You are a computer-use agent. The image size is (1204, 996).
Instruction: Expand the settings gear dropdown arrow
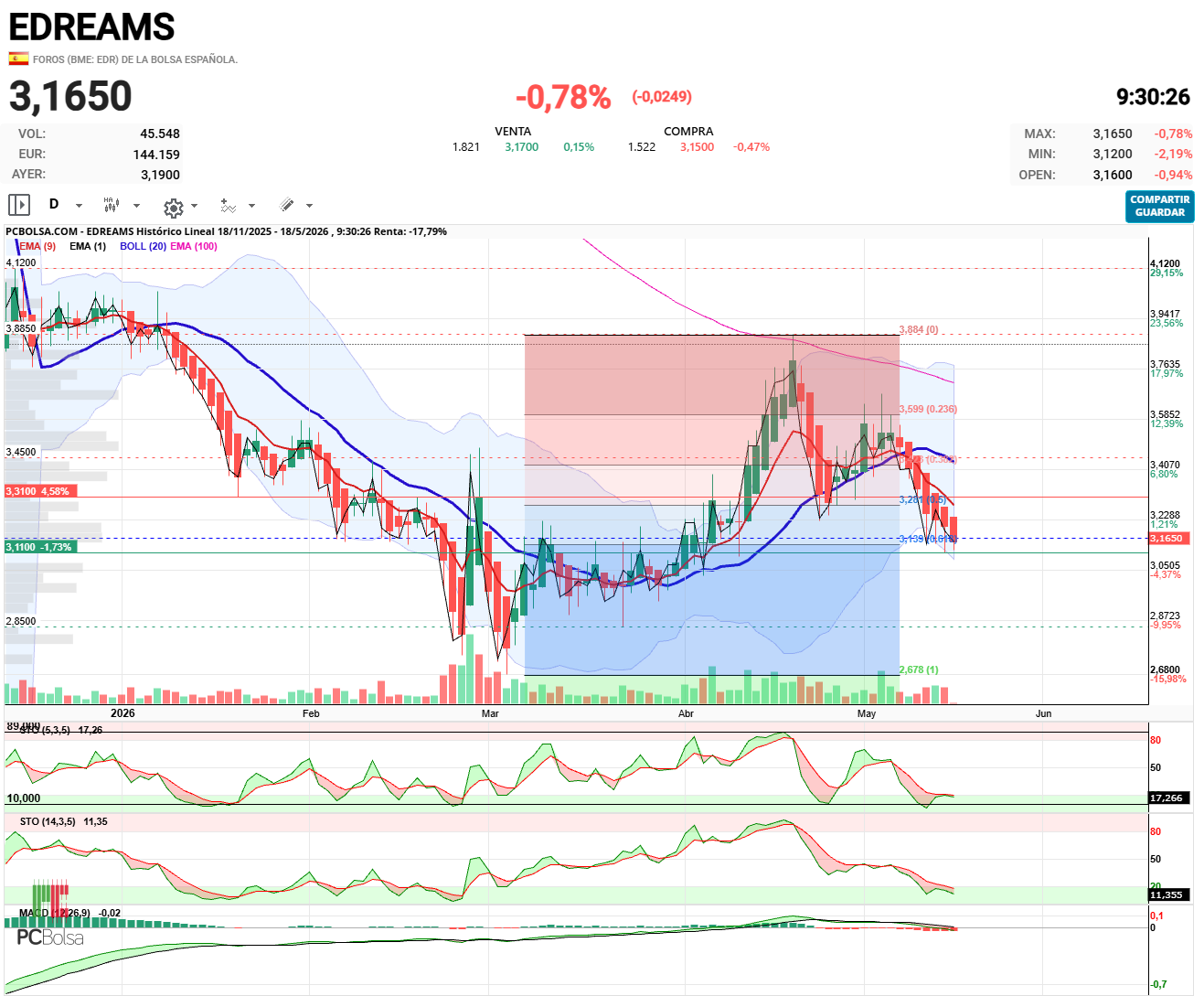tap(194, 206)
